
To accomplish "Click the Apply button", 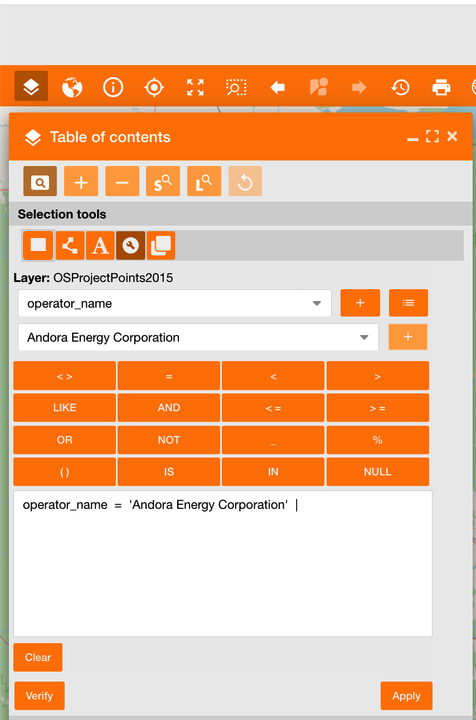I will click(x=406, y=696).
